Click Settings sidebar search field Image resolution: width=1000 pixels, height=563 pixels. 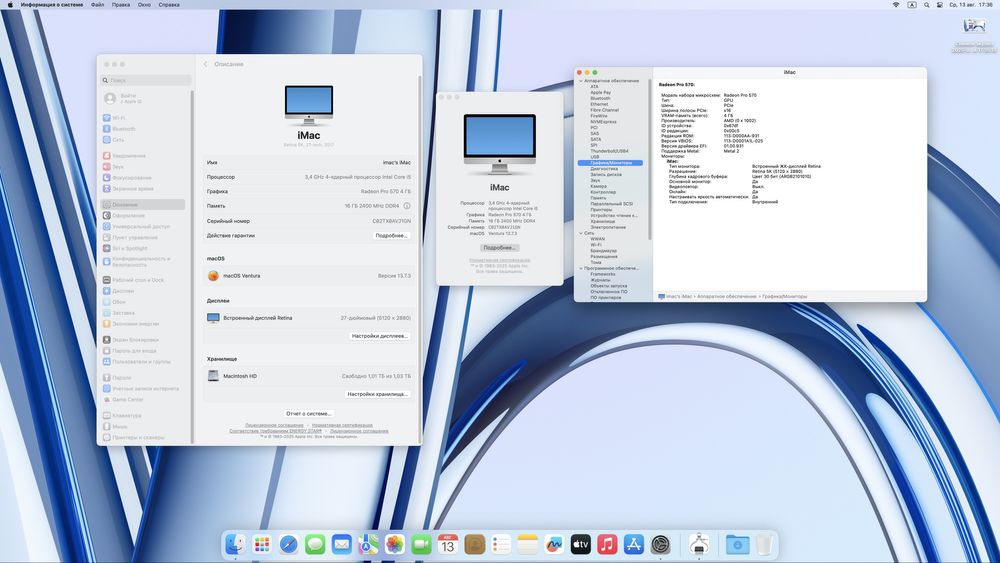point(146,80)
